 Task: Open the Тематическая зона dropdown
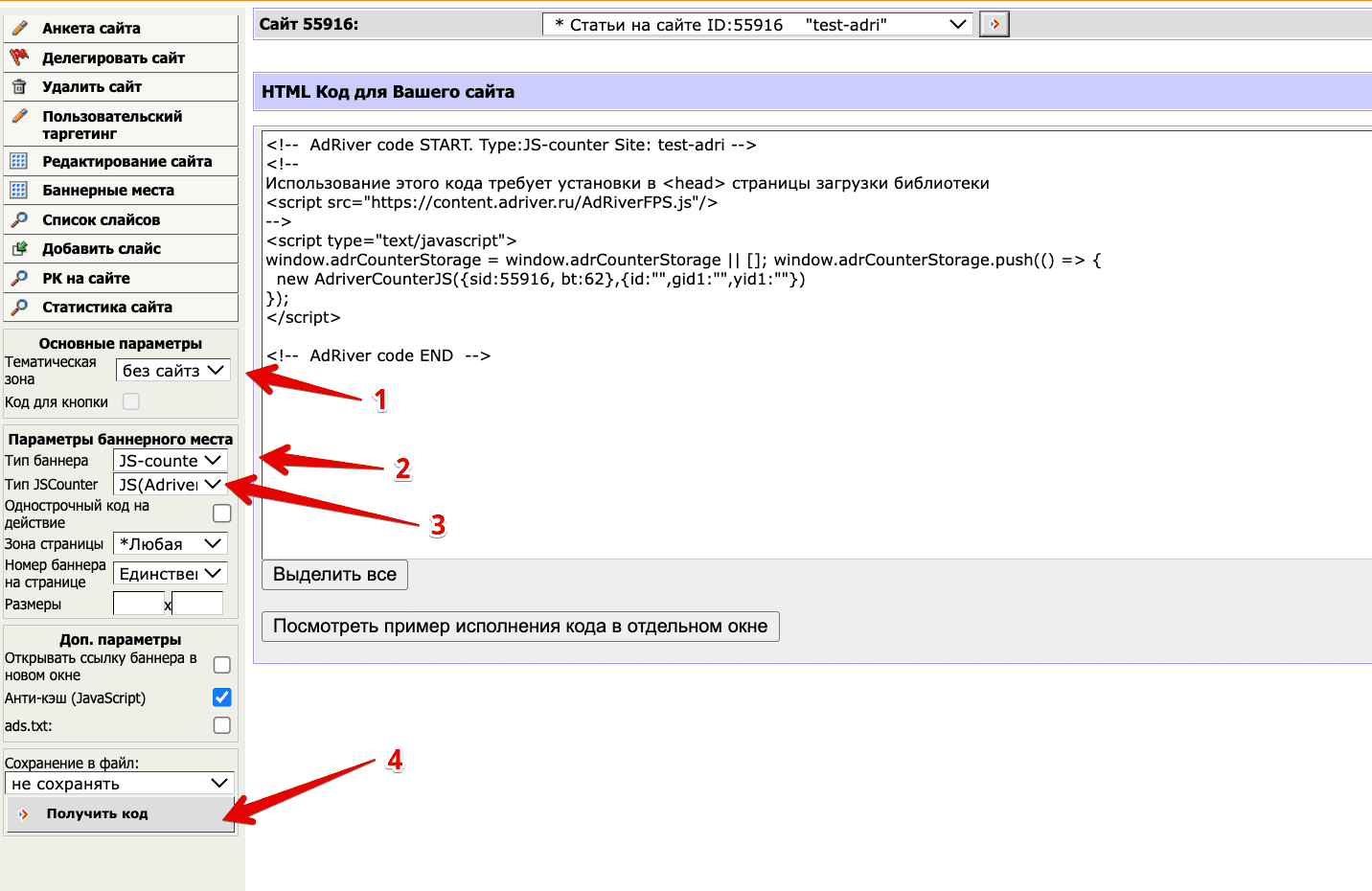173,370
